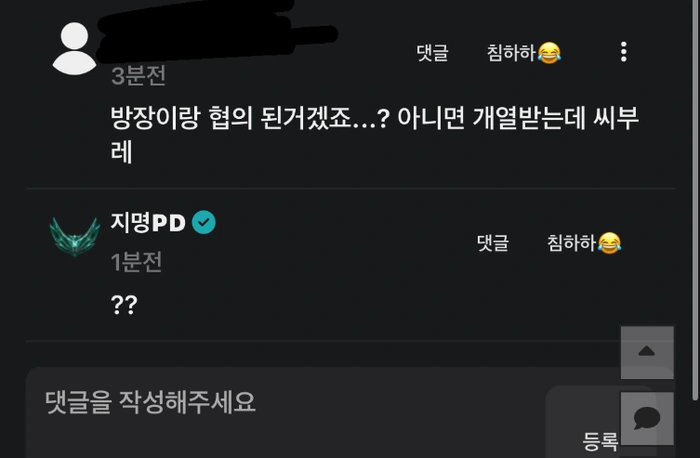The image size is (700, 458).
Task: Click the 1분전 timestamp under 지명PD
Action: pyautogui.click(x=136, y=262)
